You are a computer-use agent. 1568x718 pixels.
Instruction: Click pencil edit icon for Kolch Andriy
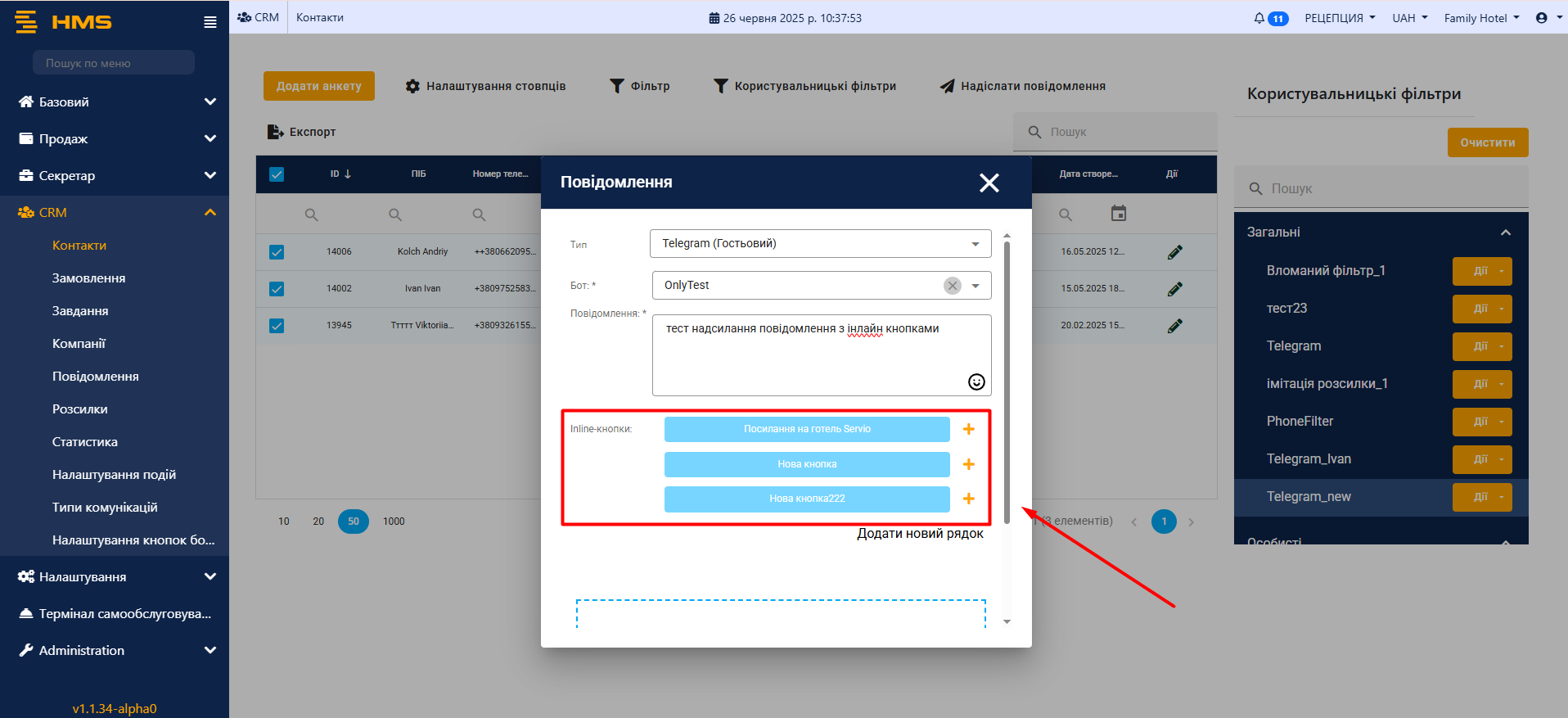pyautogui.click(x=1174, y=252)
